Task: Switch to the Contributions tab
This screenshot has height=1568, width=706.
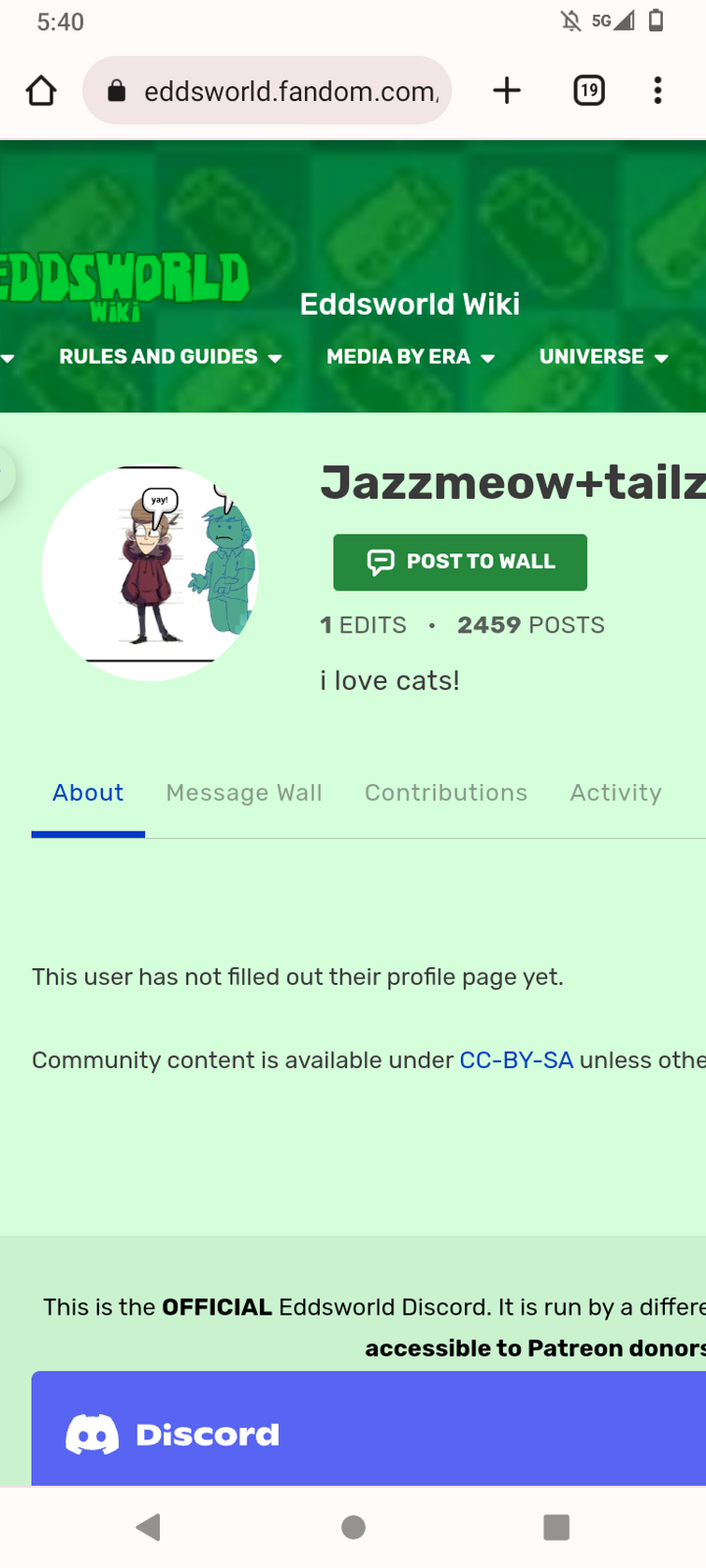Action: (446, 792)
